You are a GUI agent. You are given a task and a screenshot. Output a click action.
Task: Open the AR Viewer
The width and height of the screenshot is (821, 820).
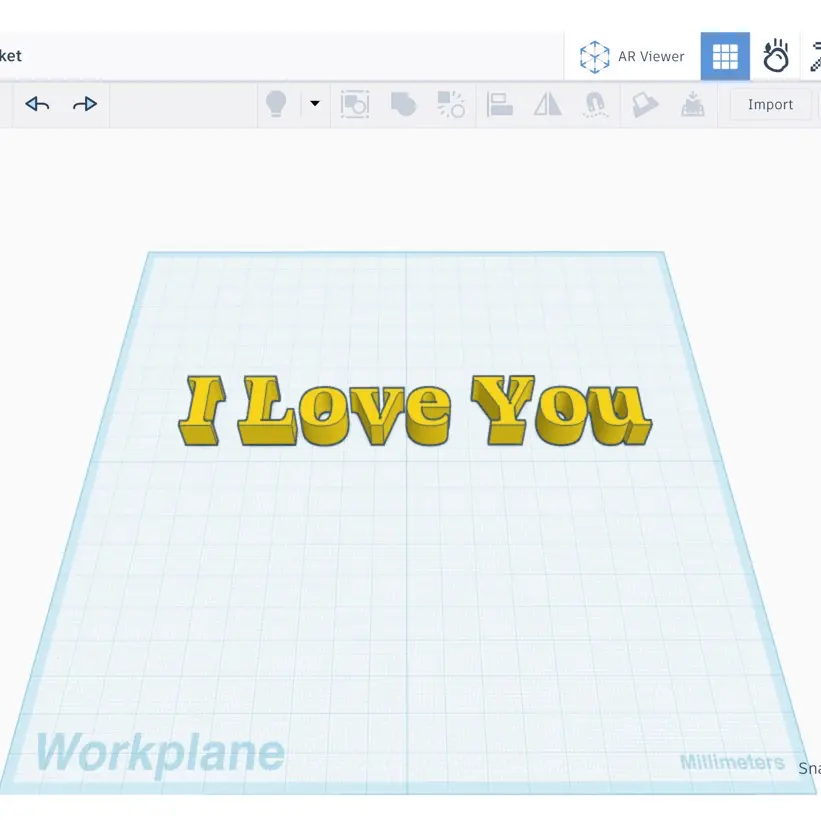(x=632, y=56)
